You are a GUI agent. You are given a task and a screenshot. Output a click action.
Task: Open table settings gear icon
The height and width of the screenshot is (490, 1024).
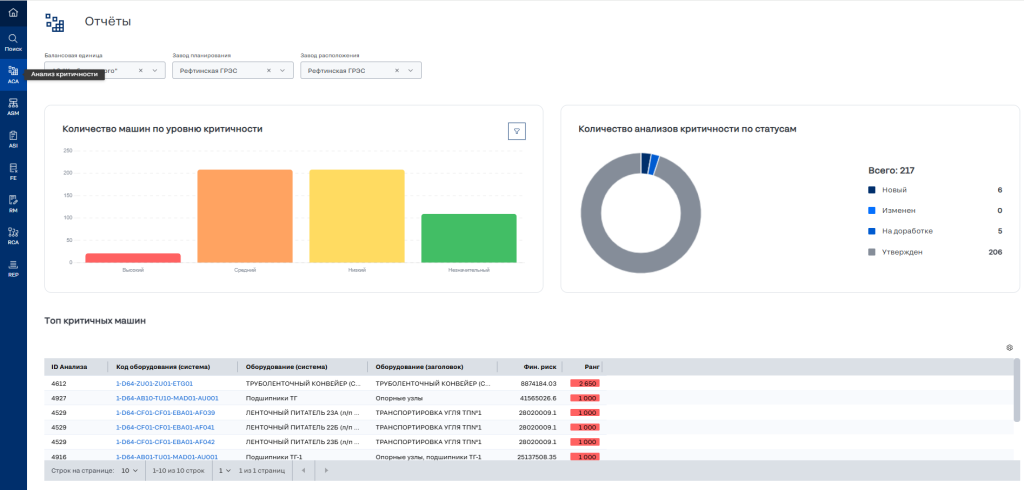tap(1009, 347)
